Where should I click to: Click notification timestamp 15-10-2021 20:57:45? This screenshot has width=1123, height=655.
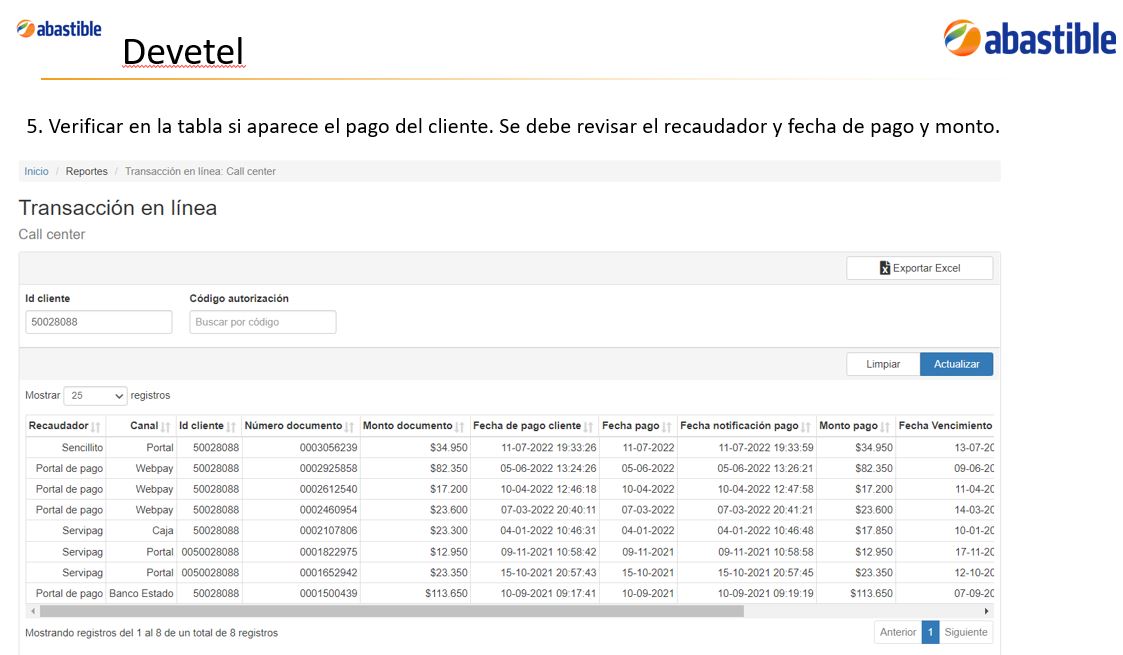click(766, 573)
